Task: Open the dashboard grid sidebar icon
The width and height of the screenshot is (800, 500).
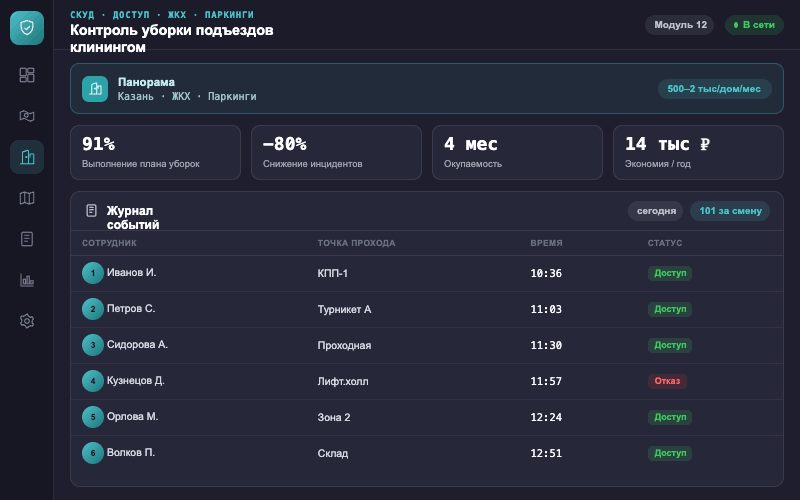Action: point(27,75)
